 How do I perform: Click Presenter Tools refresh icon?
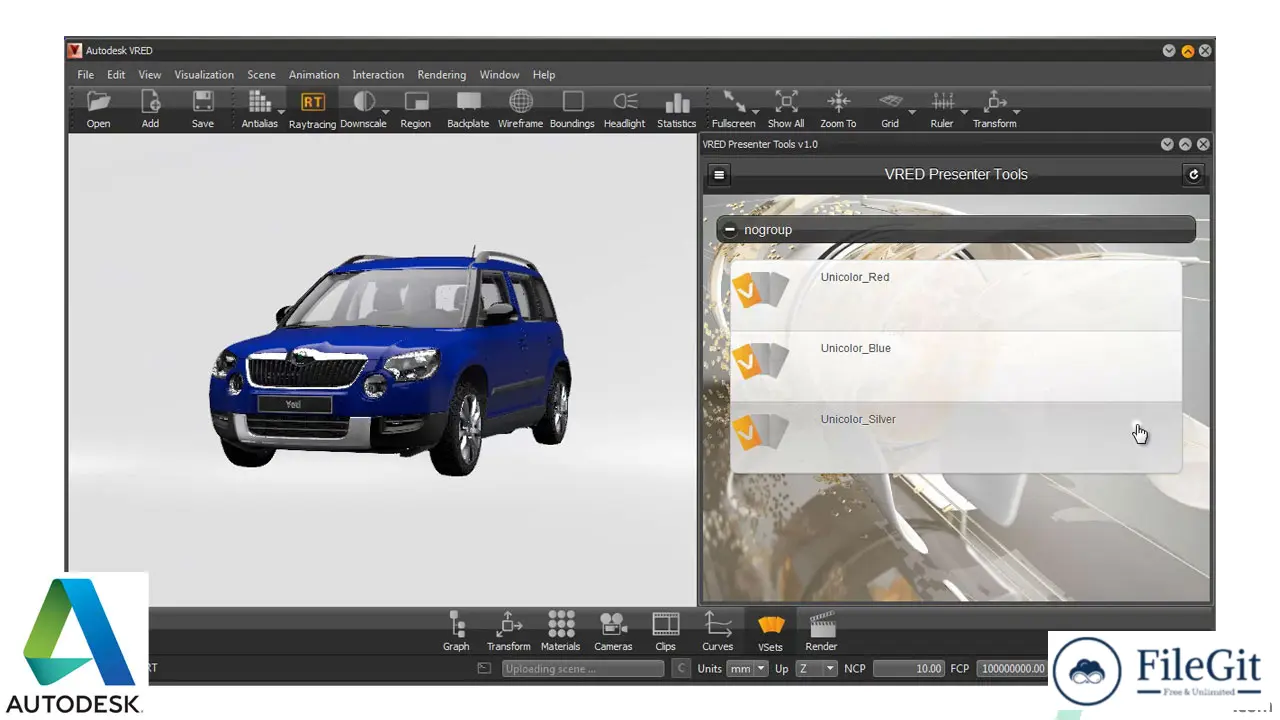[x=1192, y=175]
